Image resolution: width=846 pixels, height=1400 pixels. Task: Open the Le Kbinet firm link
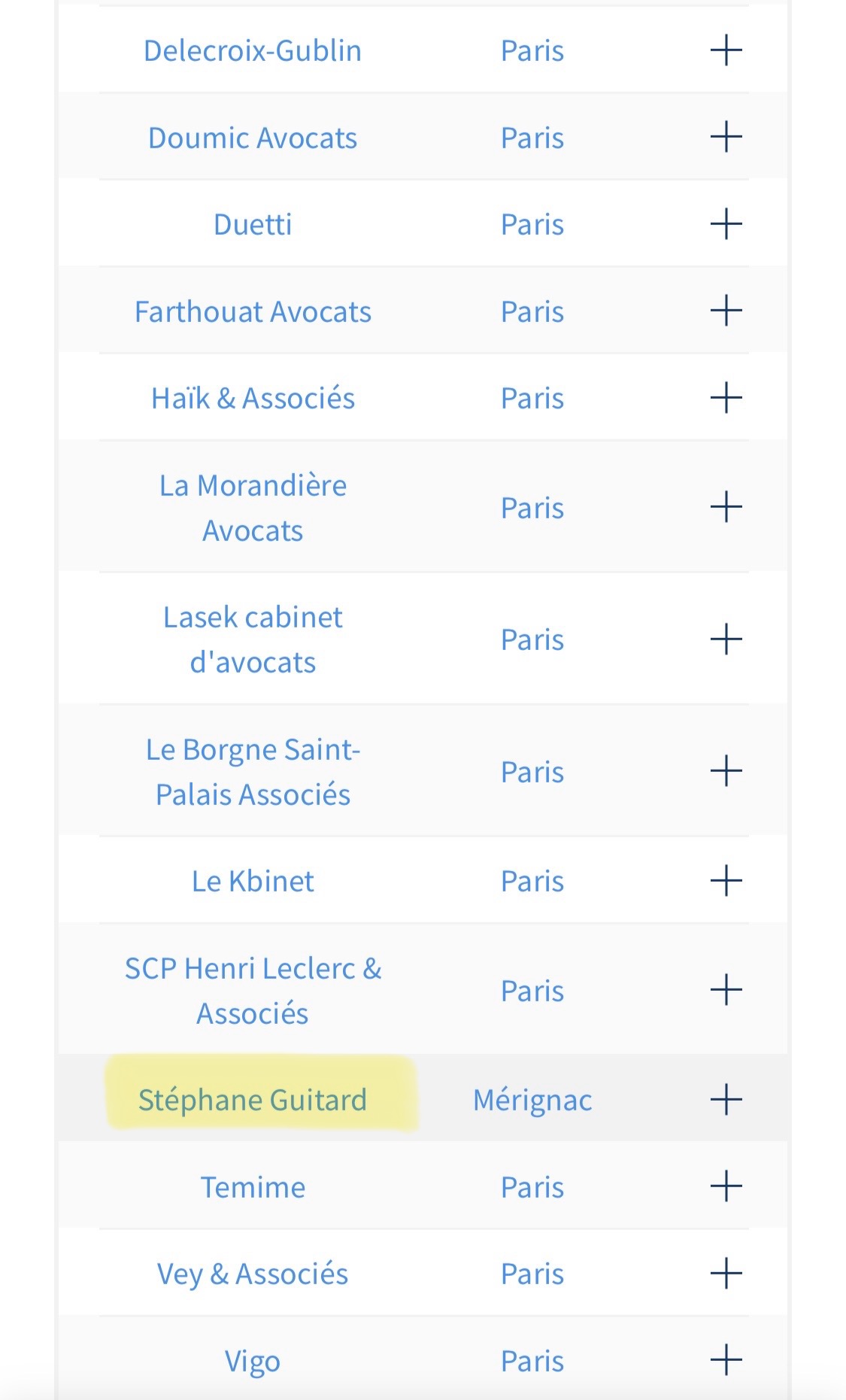point(253,881)
